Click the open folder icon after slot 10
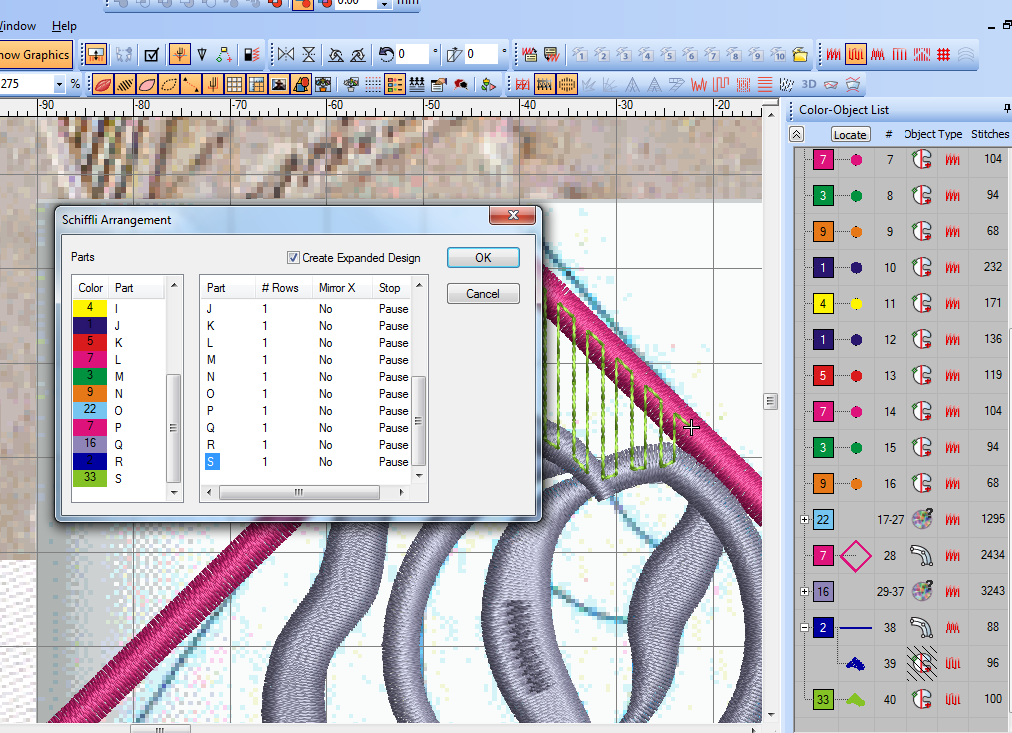This screenshot has height=733, width=1012. 800,54
